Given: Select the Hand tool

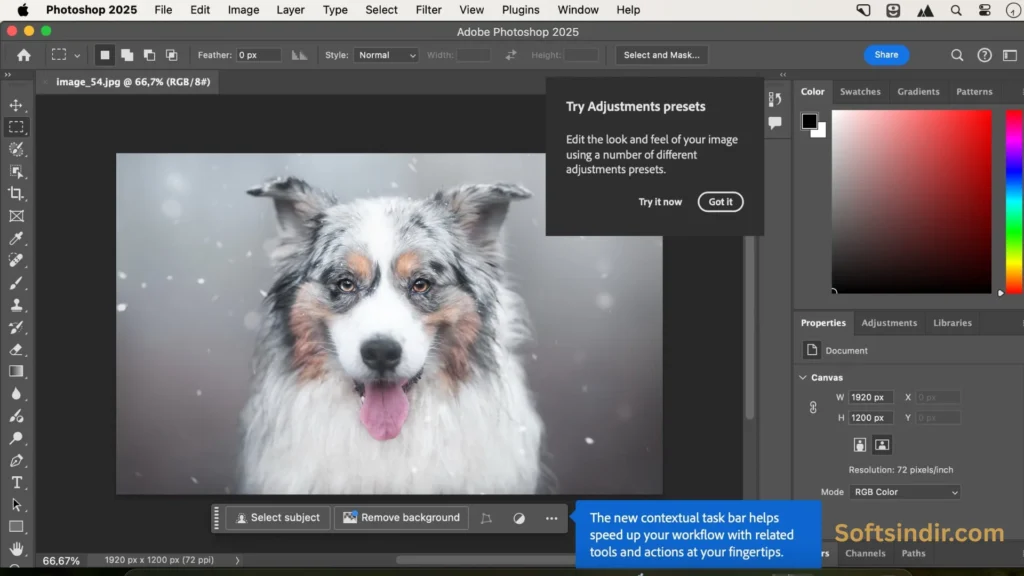Looking at the screenshot, I should [x=16, y=548].
